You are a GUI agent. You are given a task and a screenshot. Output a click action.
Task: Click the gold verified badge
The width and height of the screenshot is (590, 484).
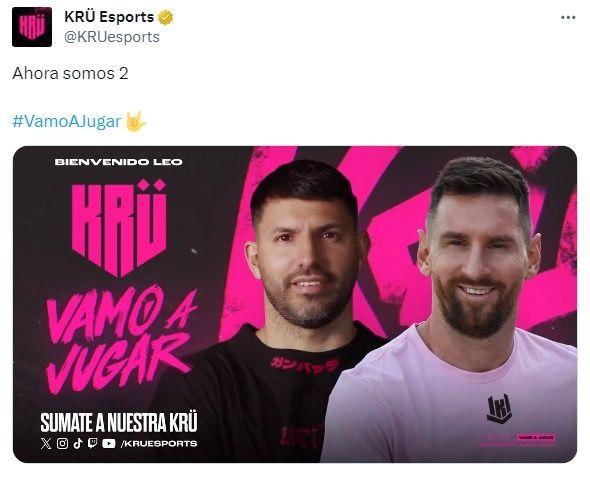[165, 17]
